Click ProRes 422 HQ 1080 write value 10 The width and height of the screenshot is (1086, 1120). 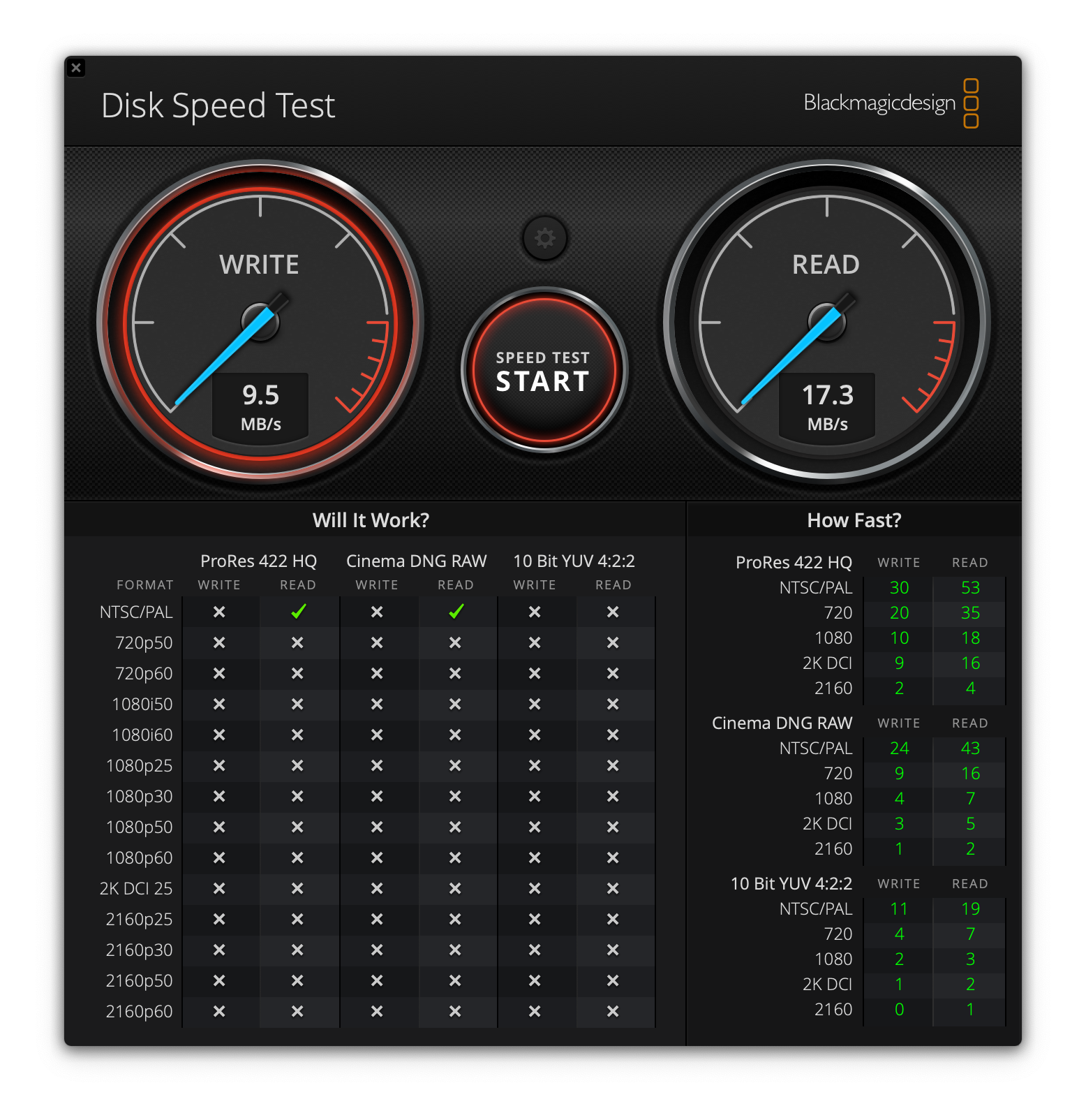click(899, 638)
